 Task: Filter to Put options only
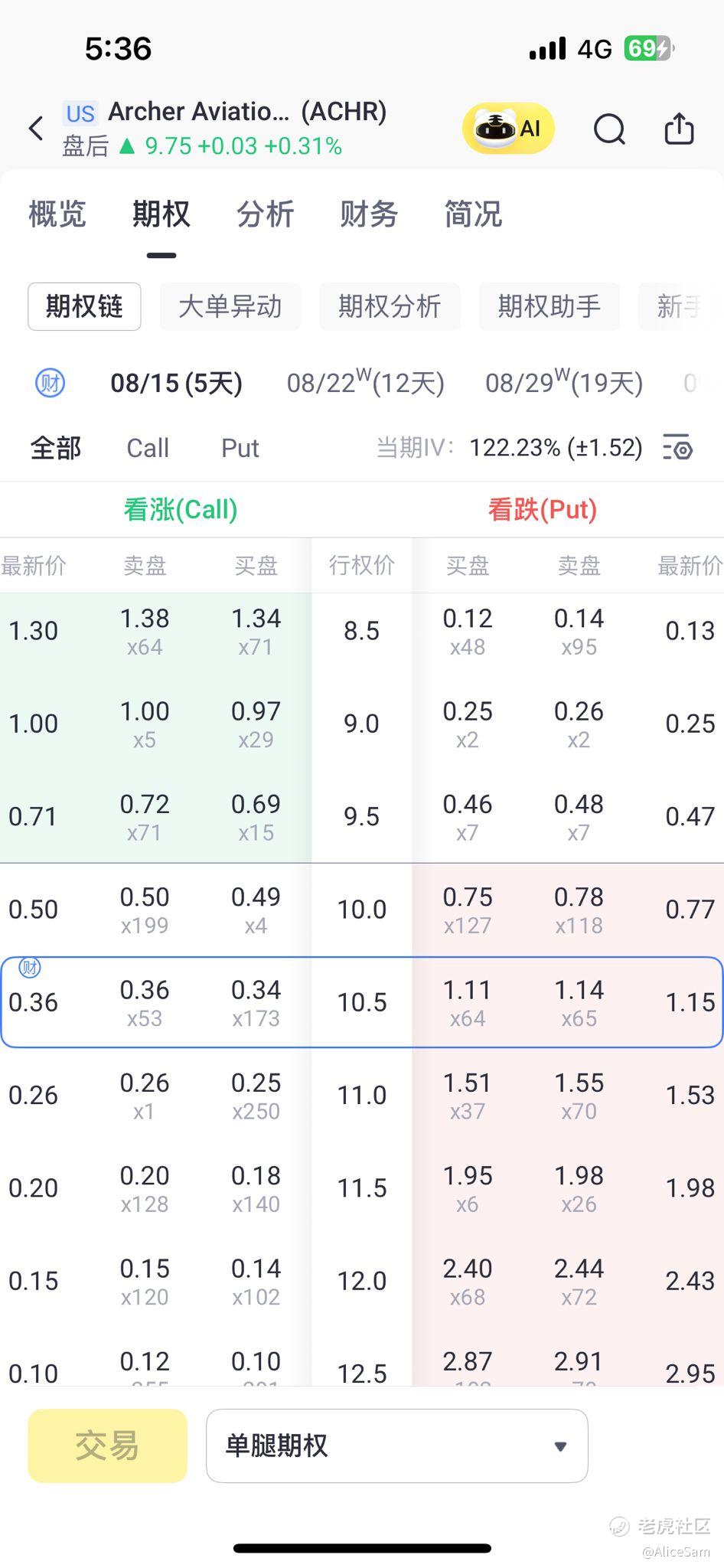coord(240,448)
